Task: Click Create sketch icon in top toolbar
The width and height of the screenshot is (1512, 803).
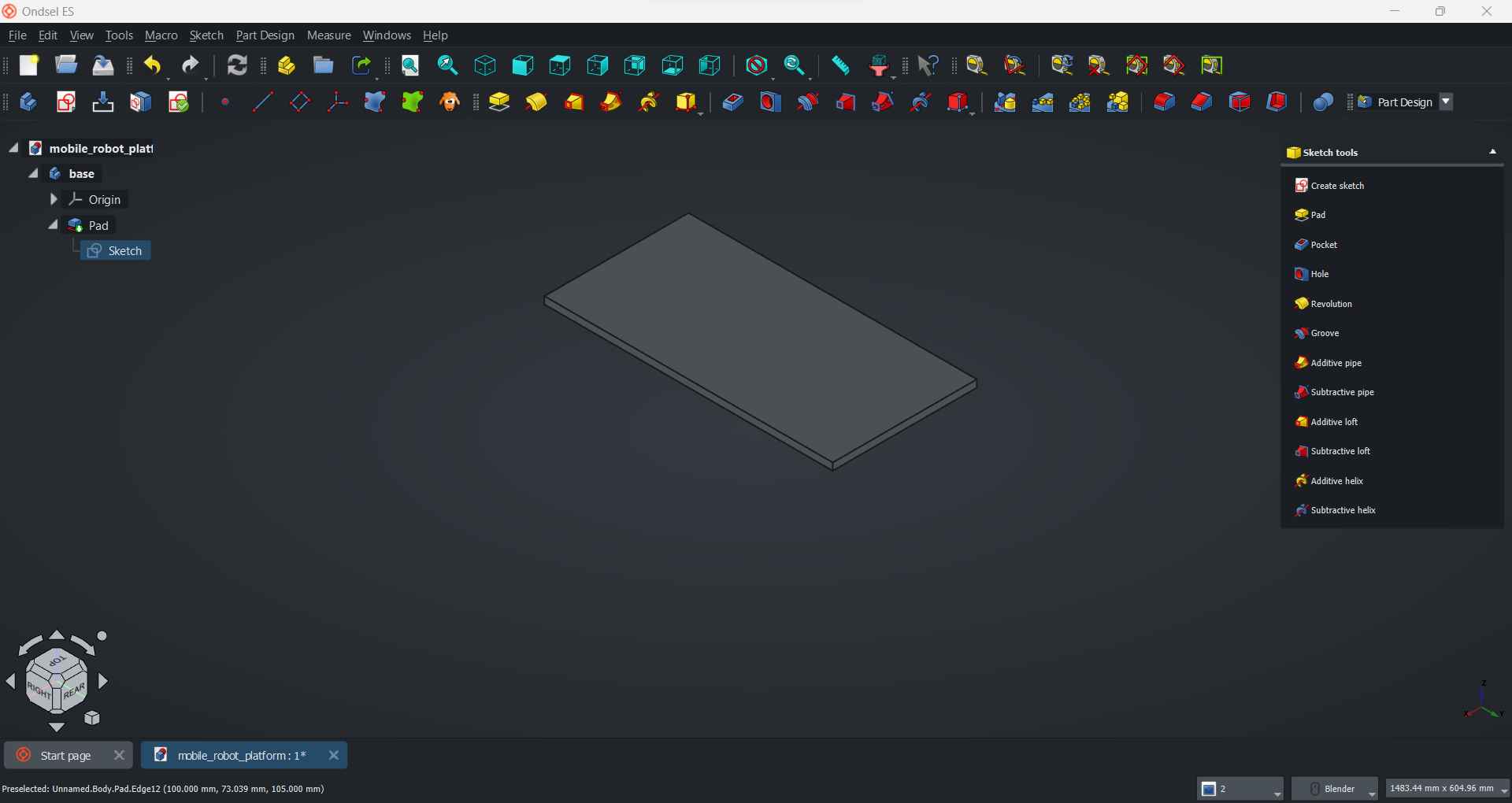Action: (66, 102)
